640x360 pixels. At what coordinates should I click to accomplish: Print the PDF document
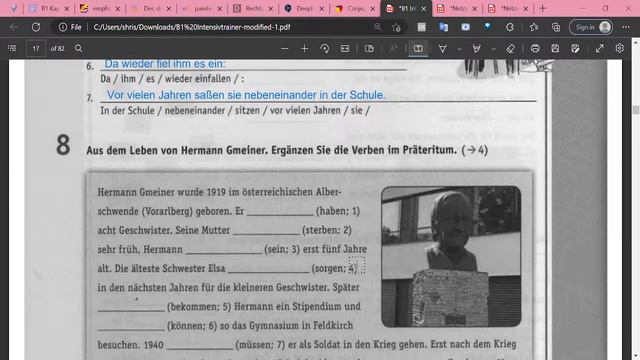coord(535,49)
